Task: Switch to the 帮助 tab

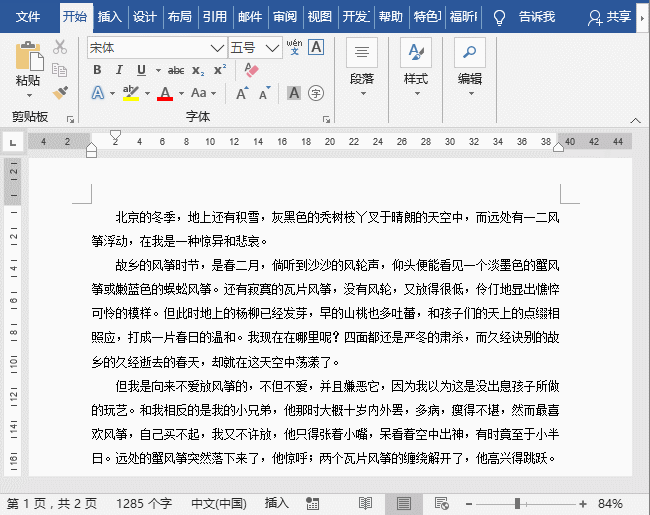Action: (x=390, y=17)
